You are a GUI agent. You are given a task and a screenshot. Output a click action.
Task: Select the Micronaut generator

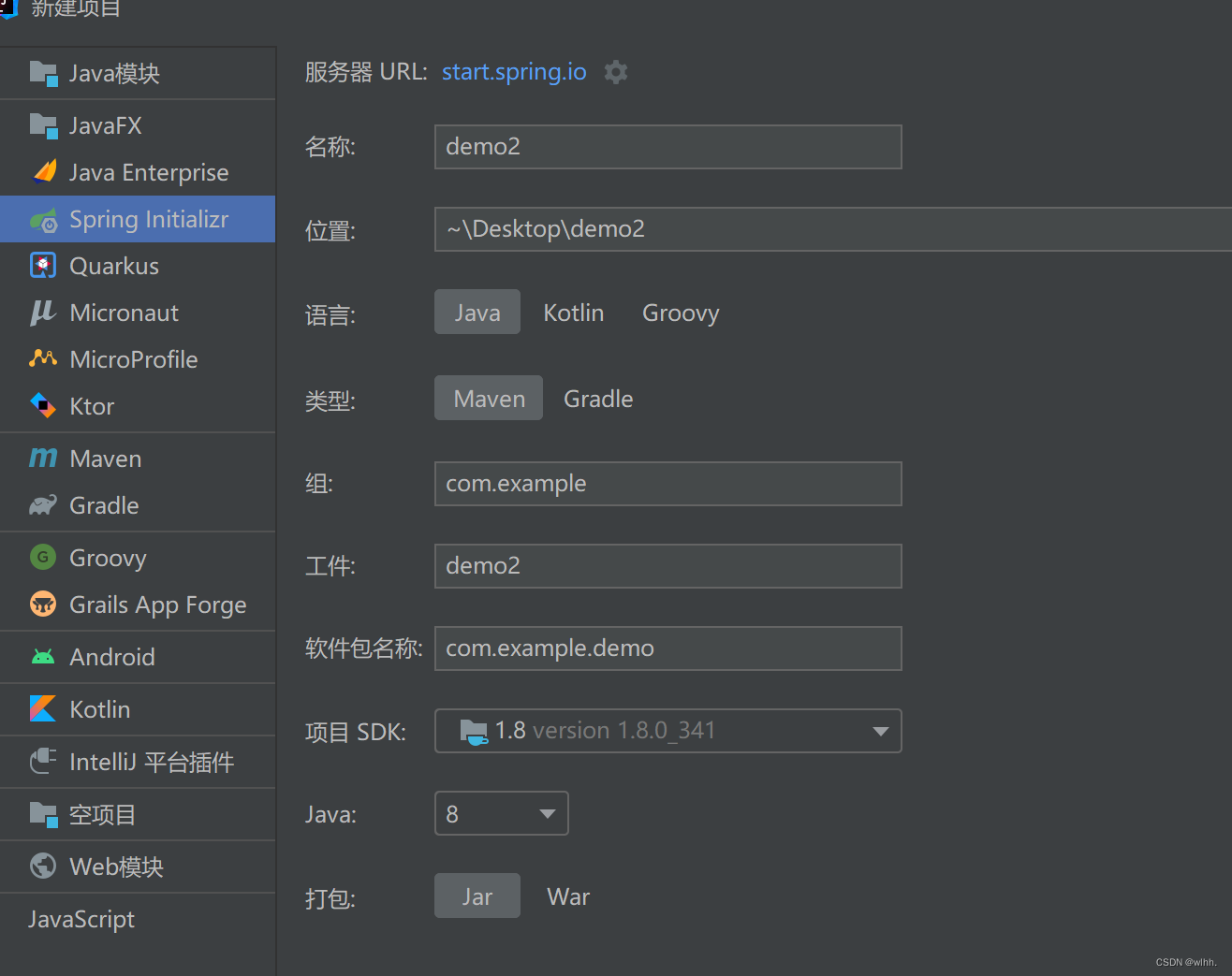tap(125, 313)
